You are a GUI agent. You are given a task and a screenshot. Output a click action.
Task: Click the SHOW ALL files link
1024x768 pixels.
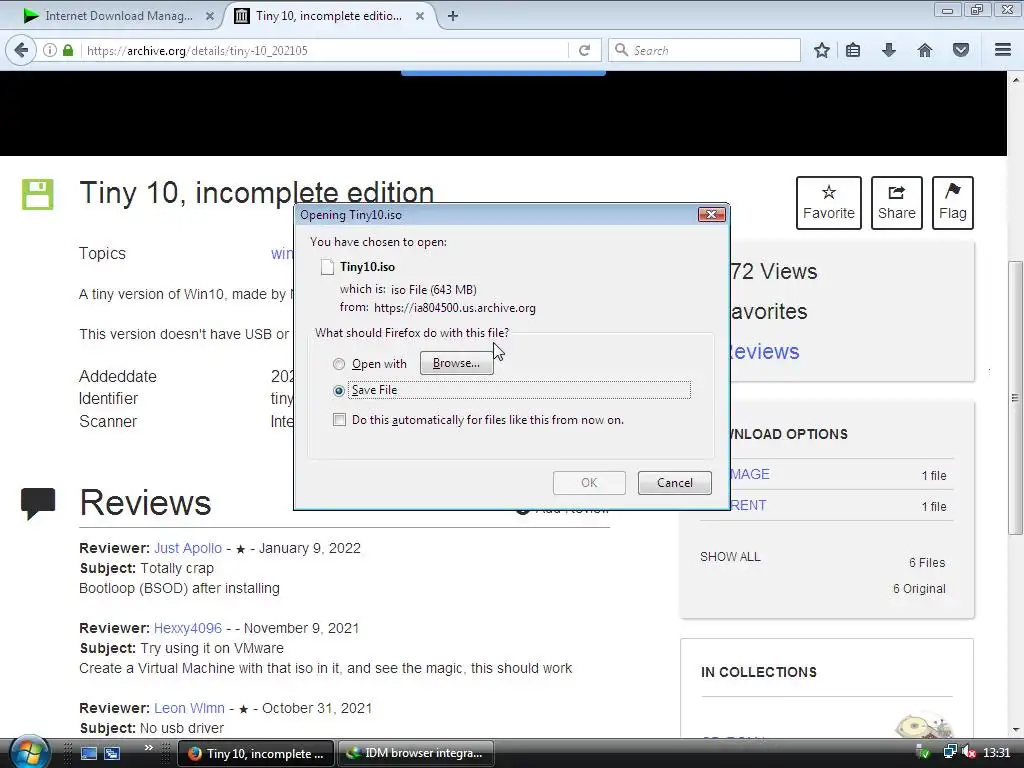pyautogui.click(x=730, y=557)
